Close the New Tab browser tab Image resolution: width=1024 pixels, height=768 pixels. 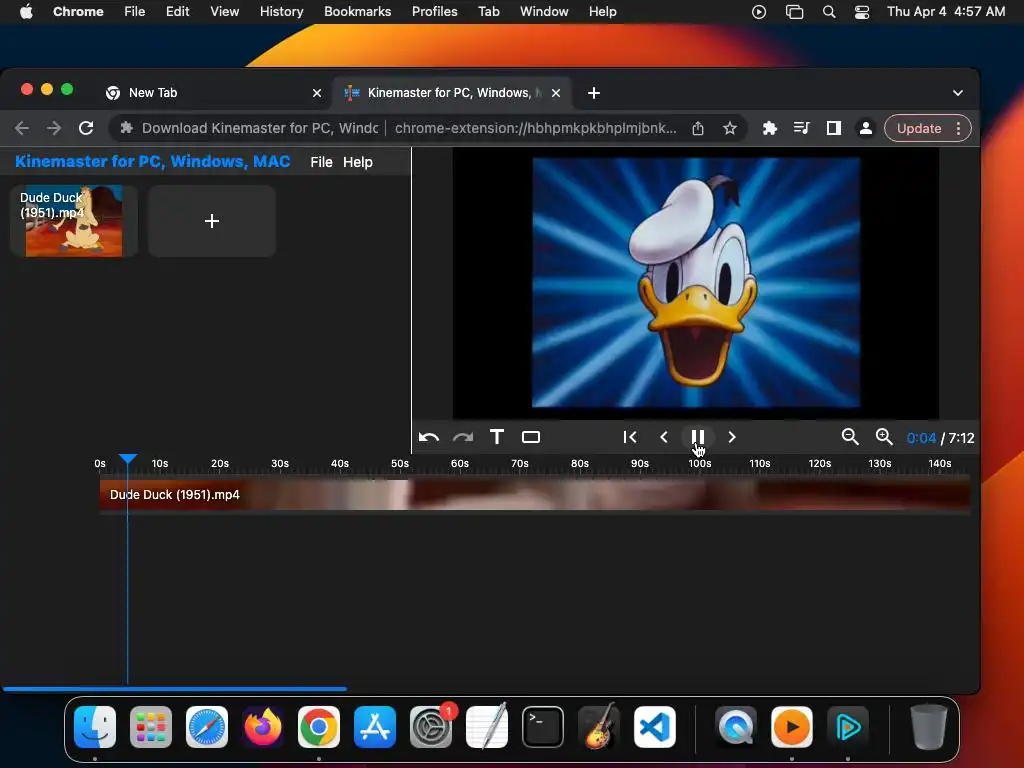(x=317, y=93)
